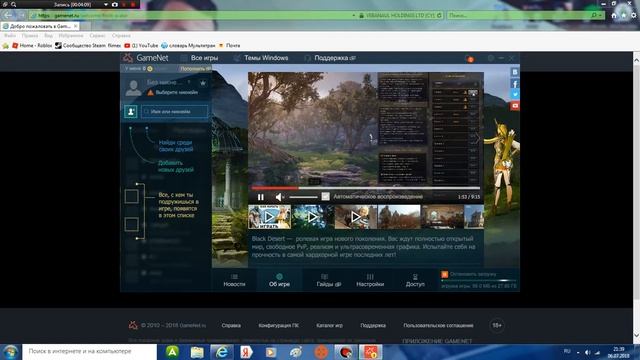Switch to the Гайды tab

coord(328,280)
